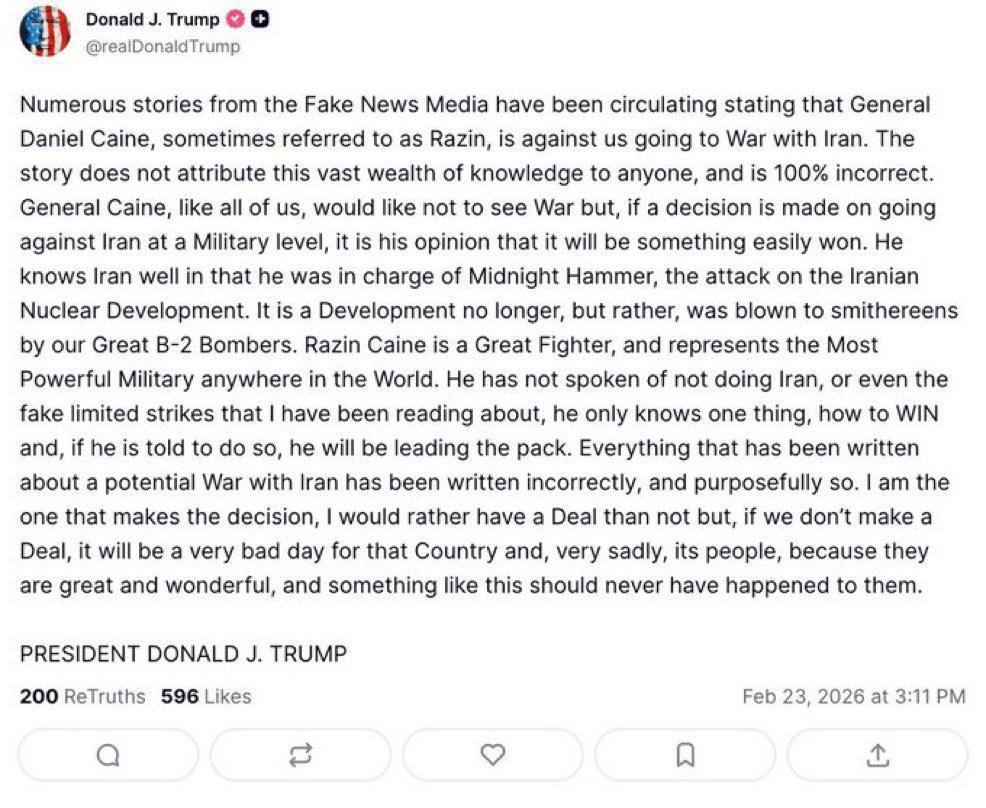The image size is (986, 808).
Task: Show the 596 Likes list
Action: (206, 696)
